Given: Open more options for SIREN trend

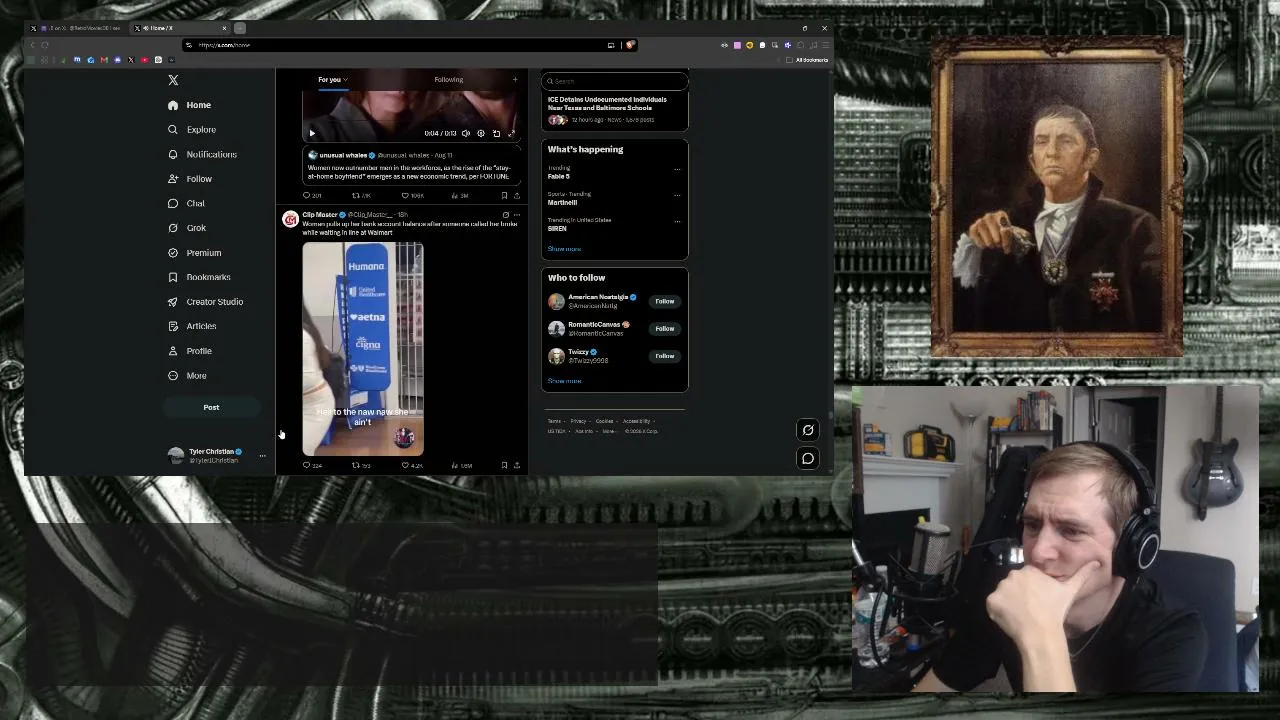Looking at the screenshot, I should 677,221.
